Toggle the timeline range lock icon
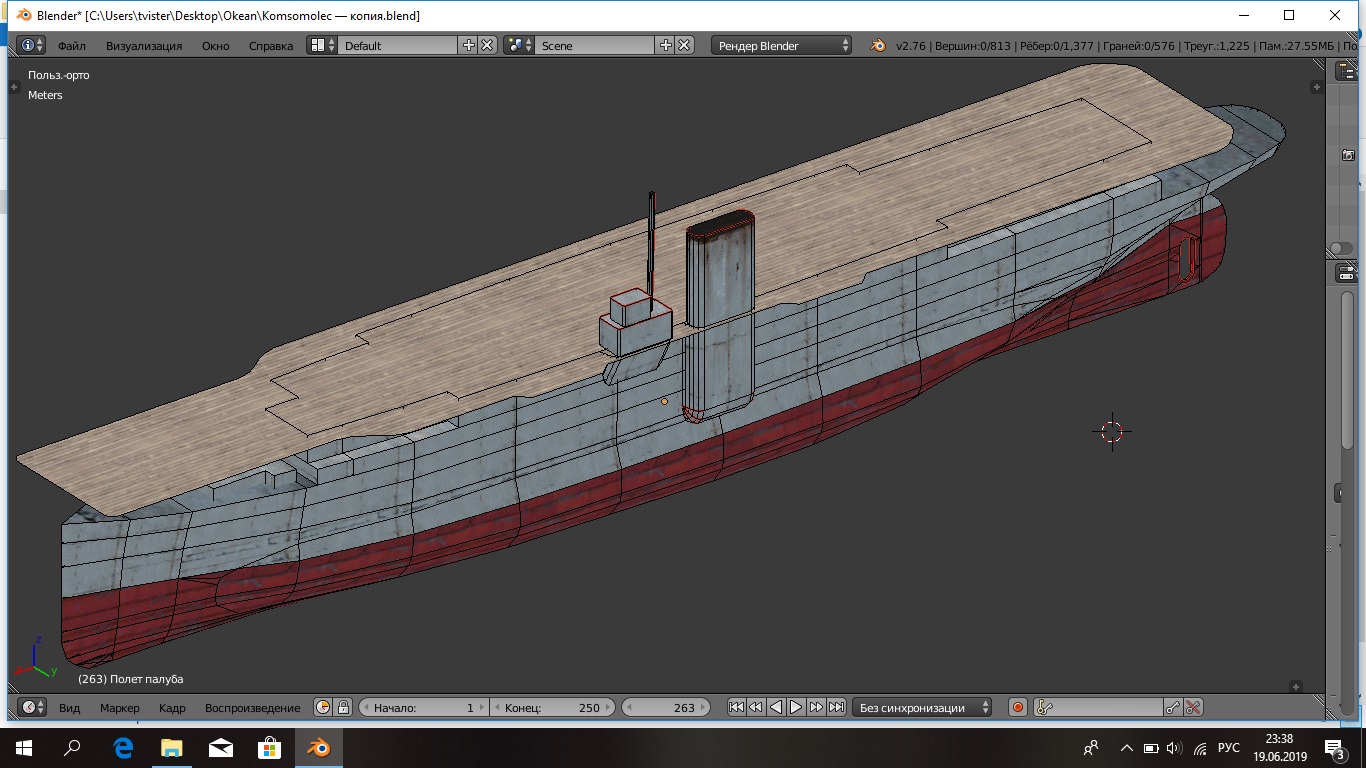Screen dimensions: 1366x768 (x=343, y=707)
